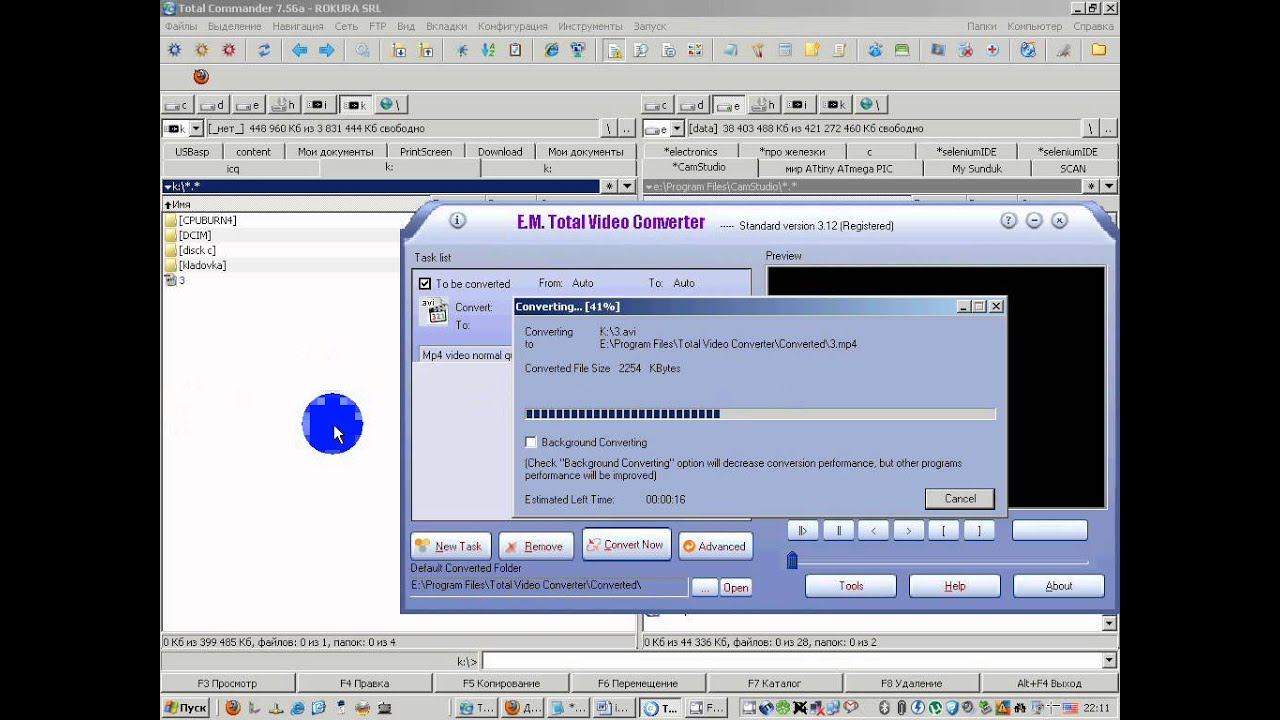
Task: Click the Open button beside converted folder path
Action: click(736, 588)
